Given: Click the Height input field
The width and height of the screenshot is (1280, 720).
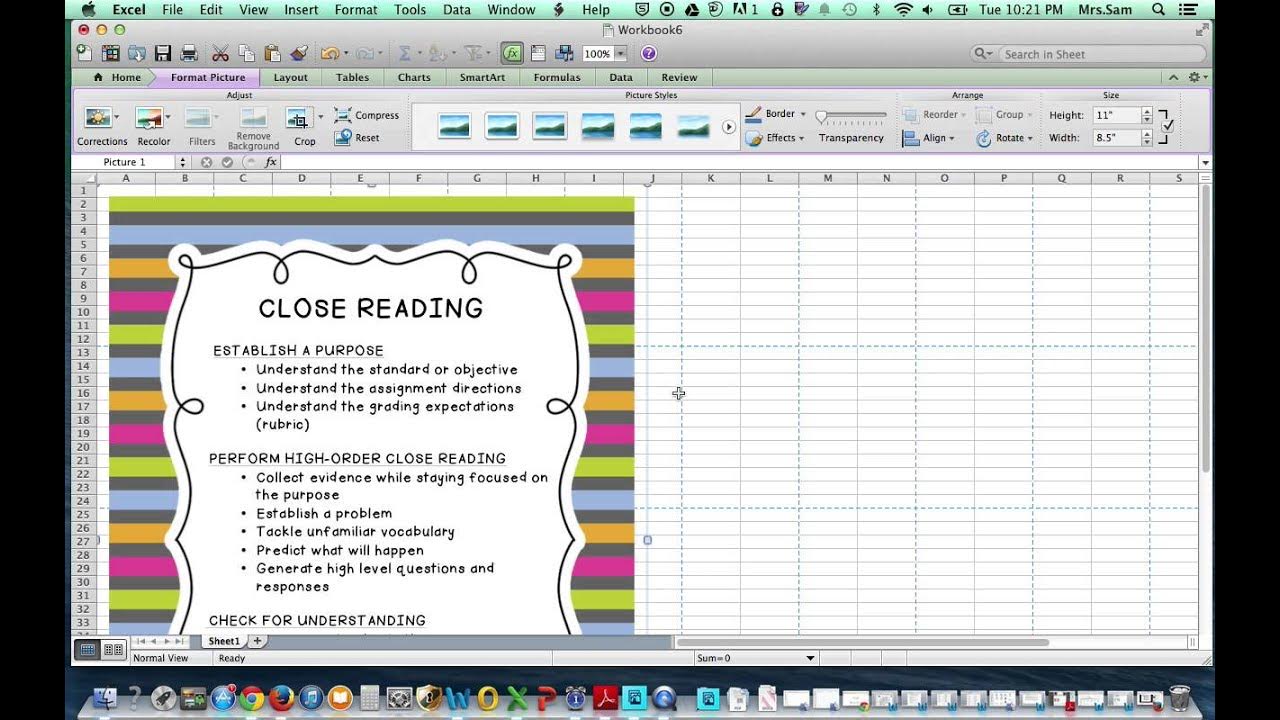Looking at the screenshot, I should [x=1115, y=115].
